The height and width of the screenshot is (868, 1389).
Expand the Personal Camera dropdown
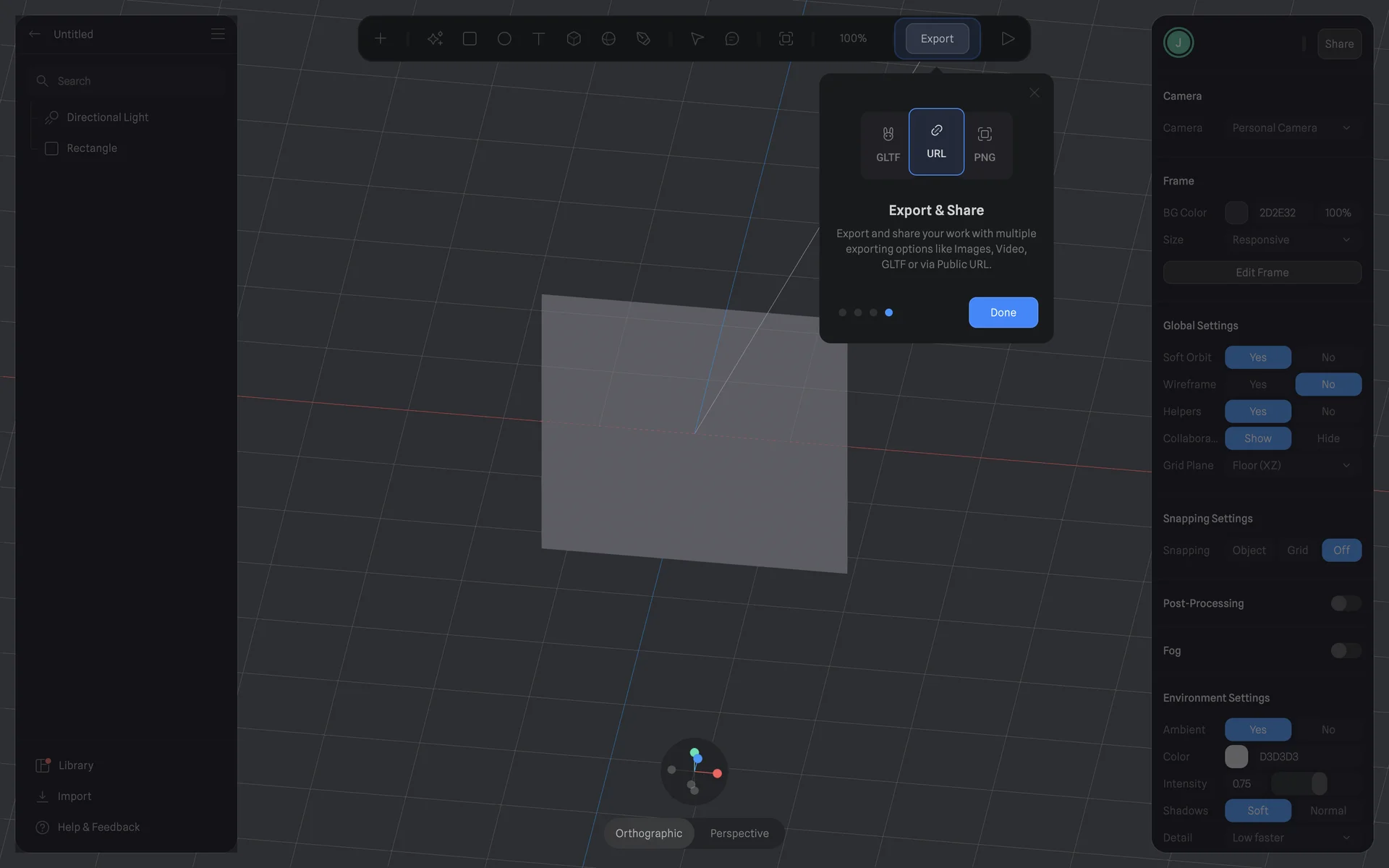[x=1291, y=128]
